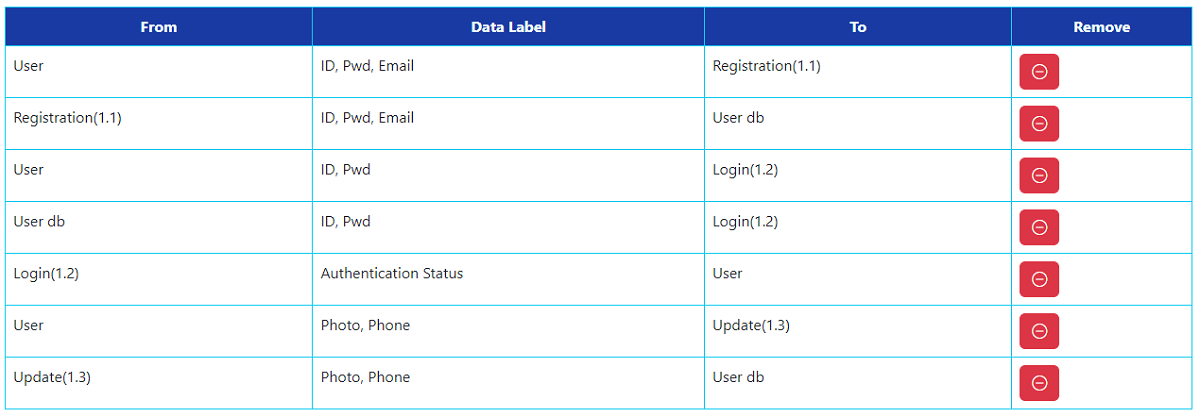Remove the User to Update(1.3) row
The width and height of the screenshot is (1200, 417).
pos(1039,332)
